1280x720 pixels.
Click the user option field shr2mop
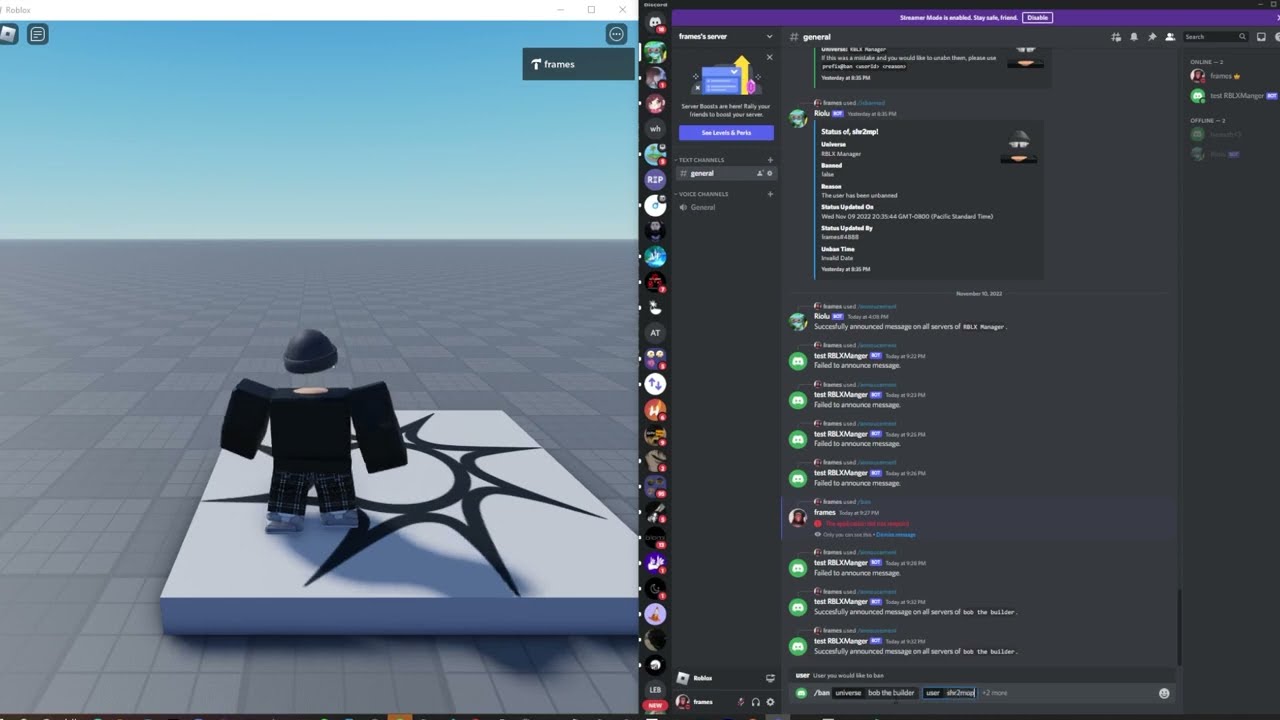[950, 693]
